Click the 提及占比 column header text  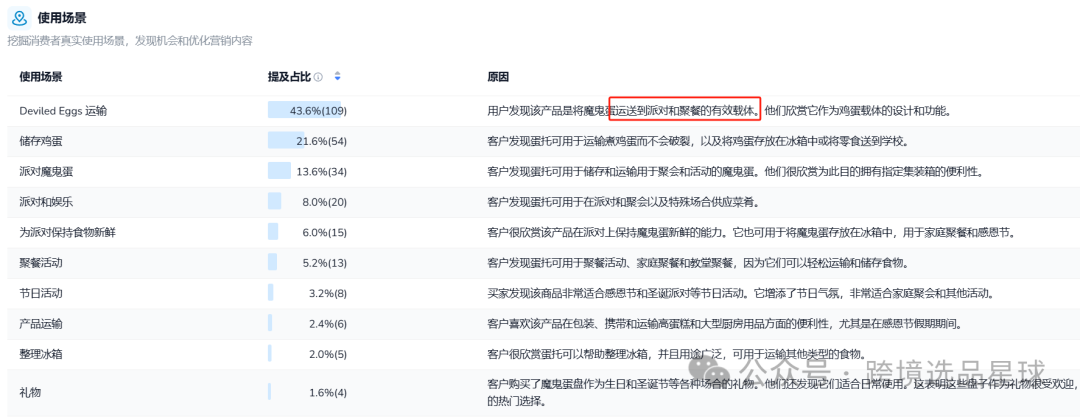pos(289,77)
